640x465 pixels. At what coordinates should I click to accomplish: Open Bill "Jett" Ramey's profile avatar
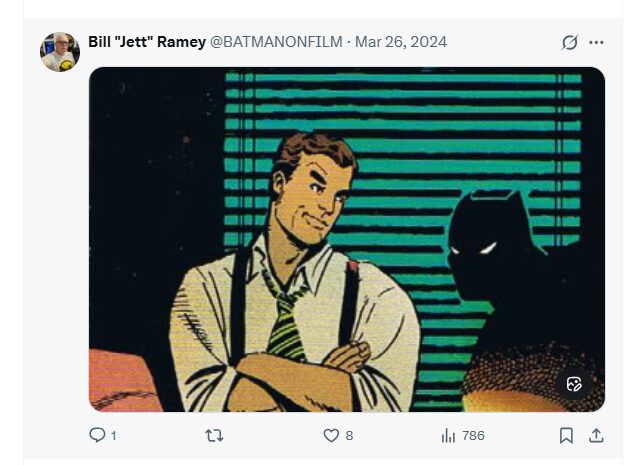(60, 51)
